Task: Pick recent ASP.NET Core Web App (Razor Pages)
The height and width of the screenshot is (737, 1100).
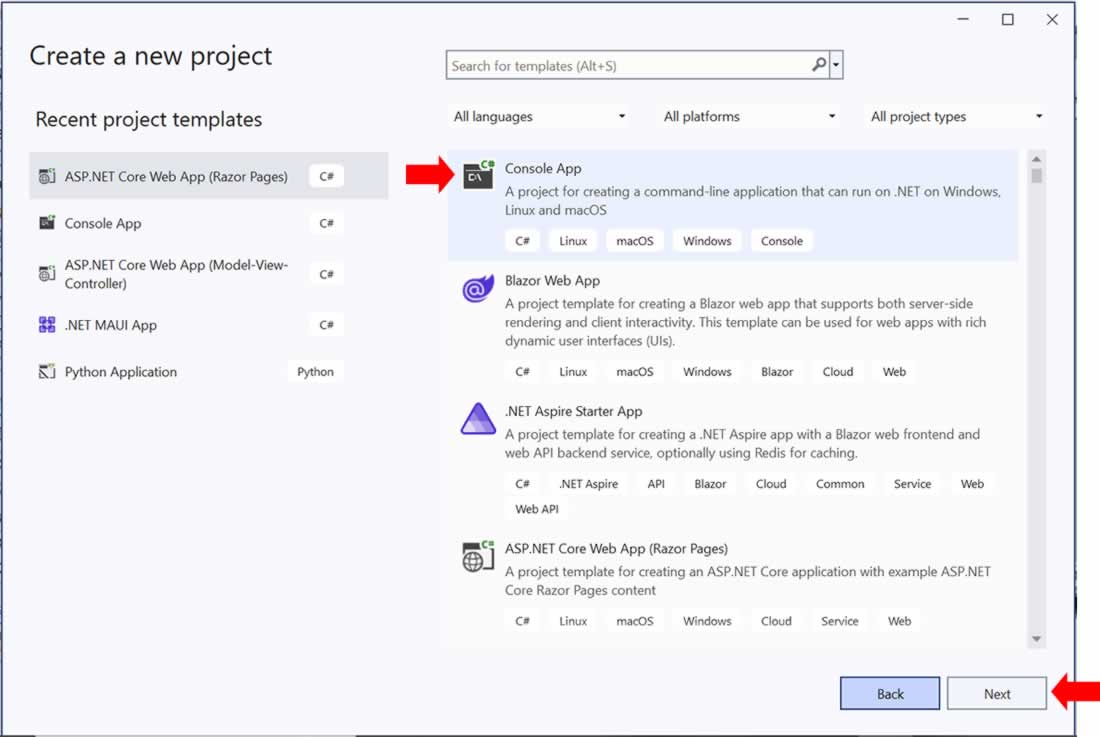Action: (208, 176)
